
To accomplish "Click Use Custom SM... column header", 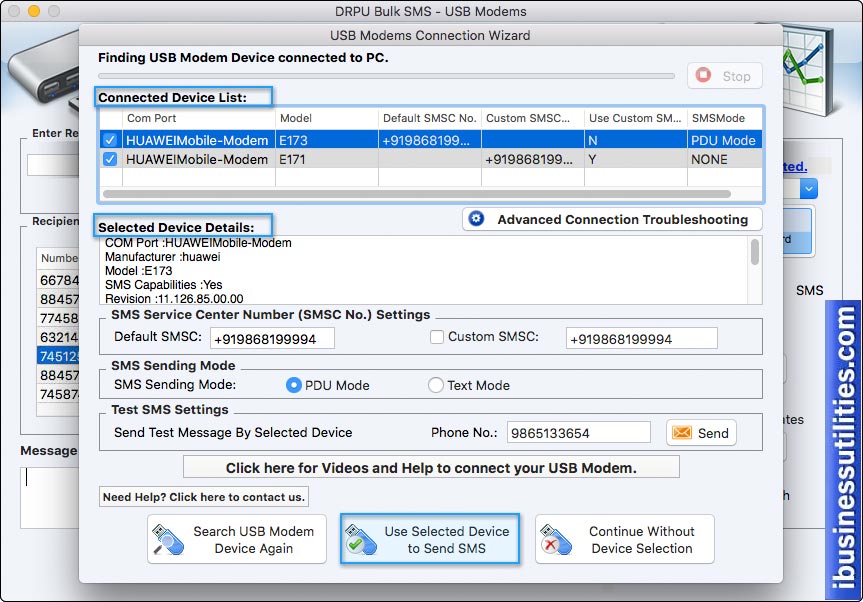I will point(636,118).
